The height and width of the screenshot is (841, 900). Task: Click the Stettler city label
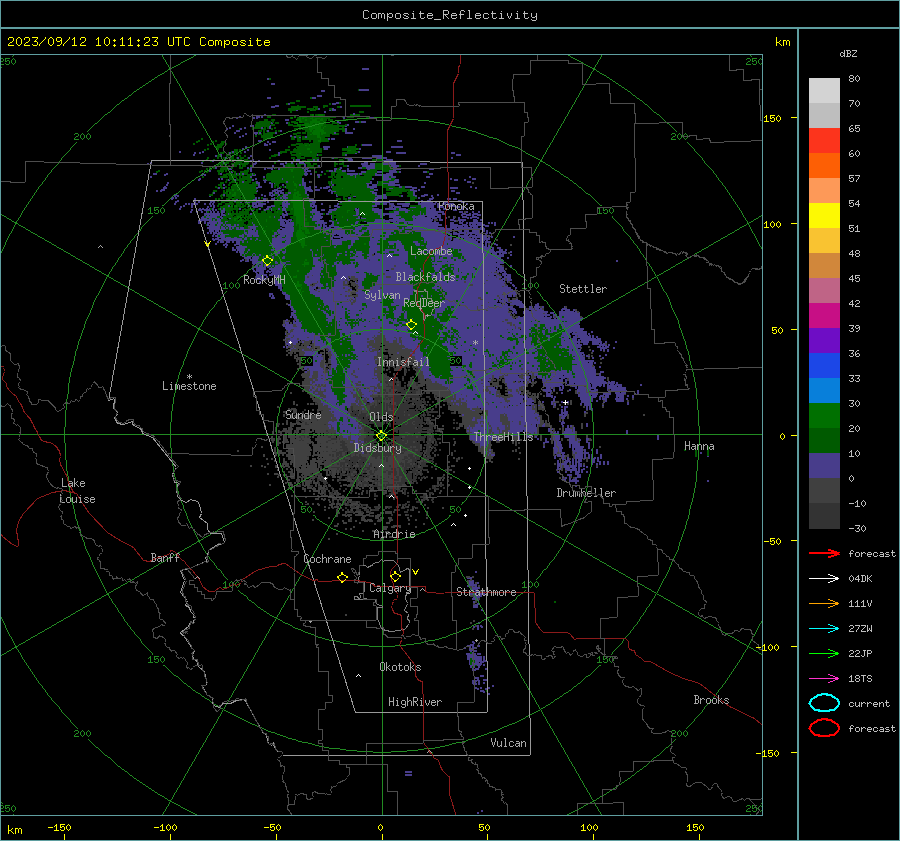(x=583, y=289)
